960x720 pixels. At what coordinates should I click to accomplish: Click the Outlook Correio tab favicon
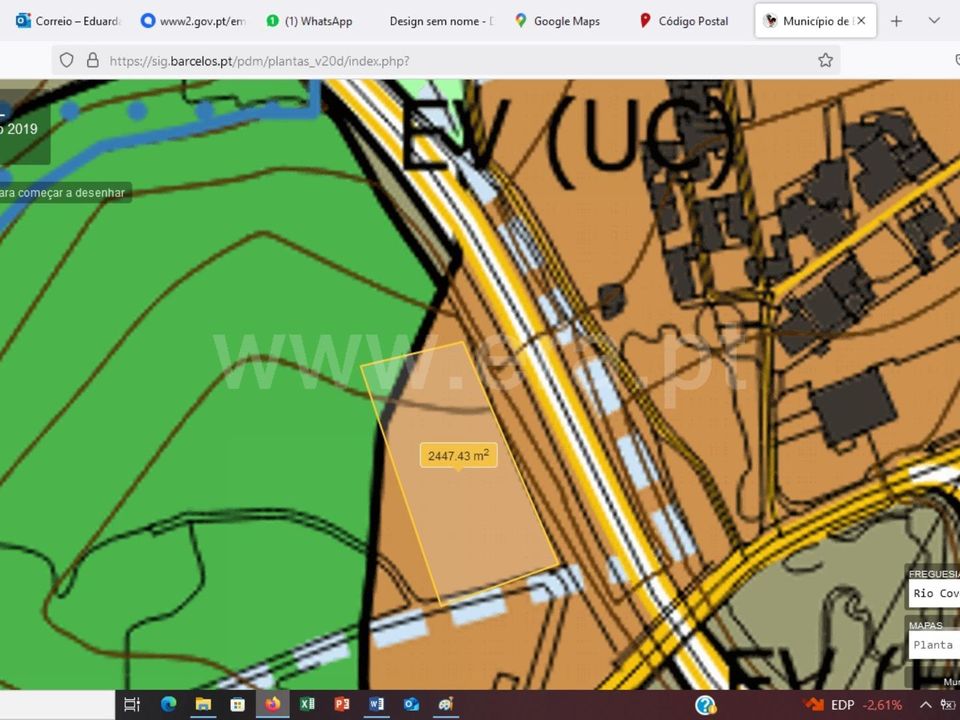click(23, 21)
